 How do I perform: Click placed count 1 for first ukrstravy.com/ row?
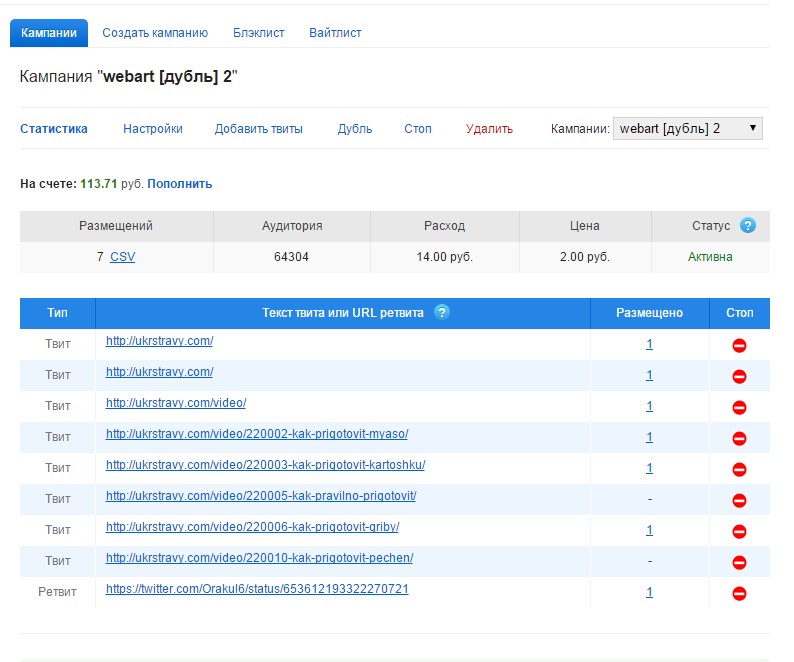click(649, 344)
